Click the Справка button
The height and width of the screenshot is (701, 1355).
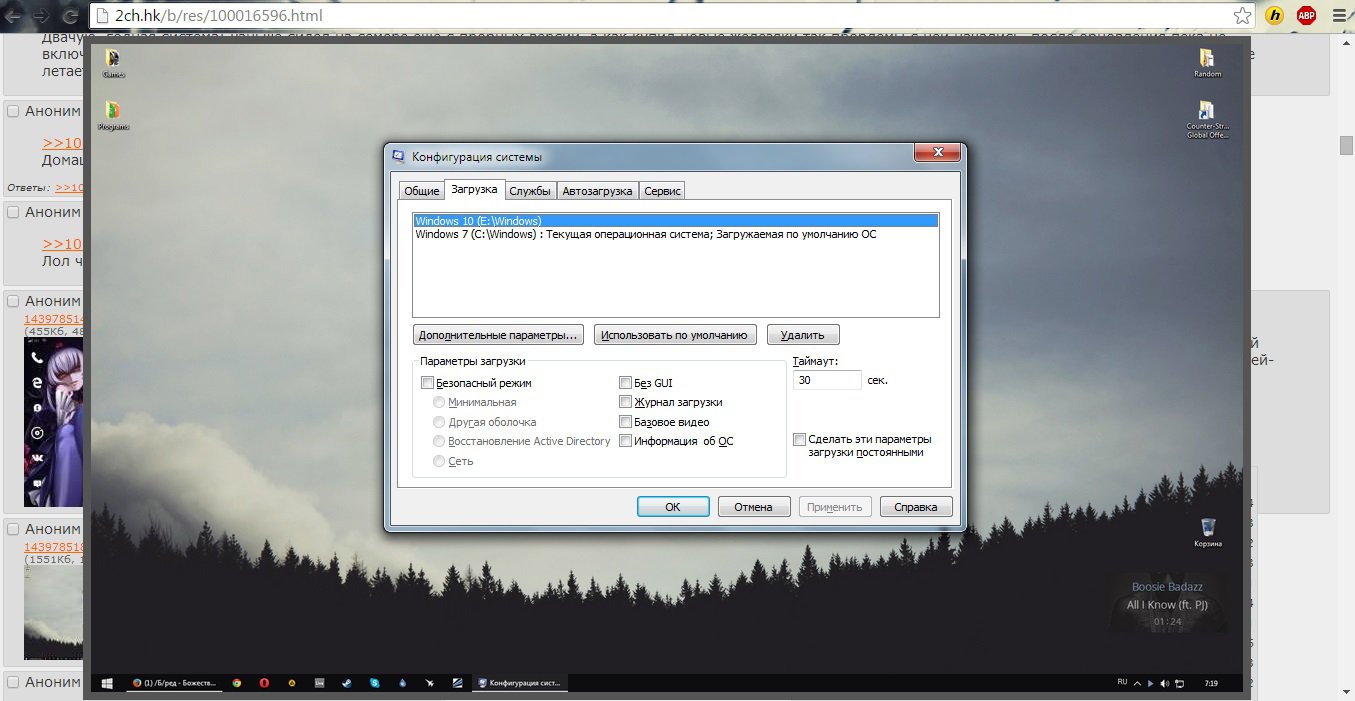click(x=916, y=507)
